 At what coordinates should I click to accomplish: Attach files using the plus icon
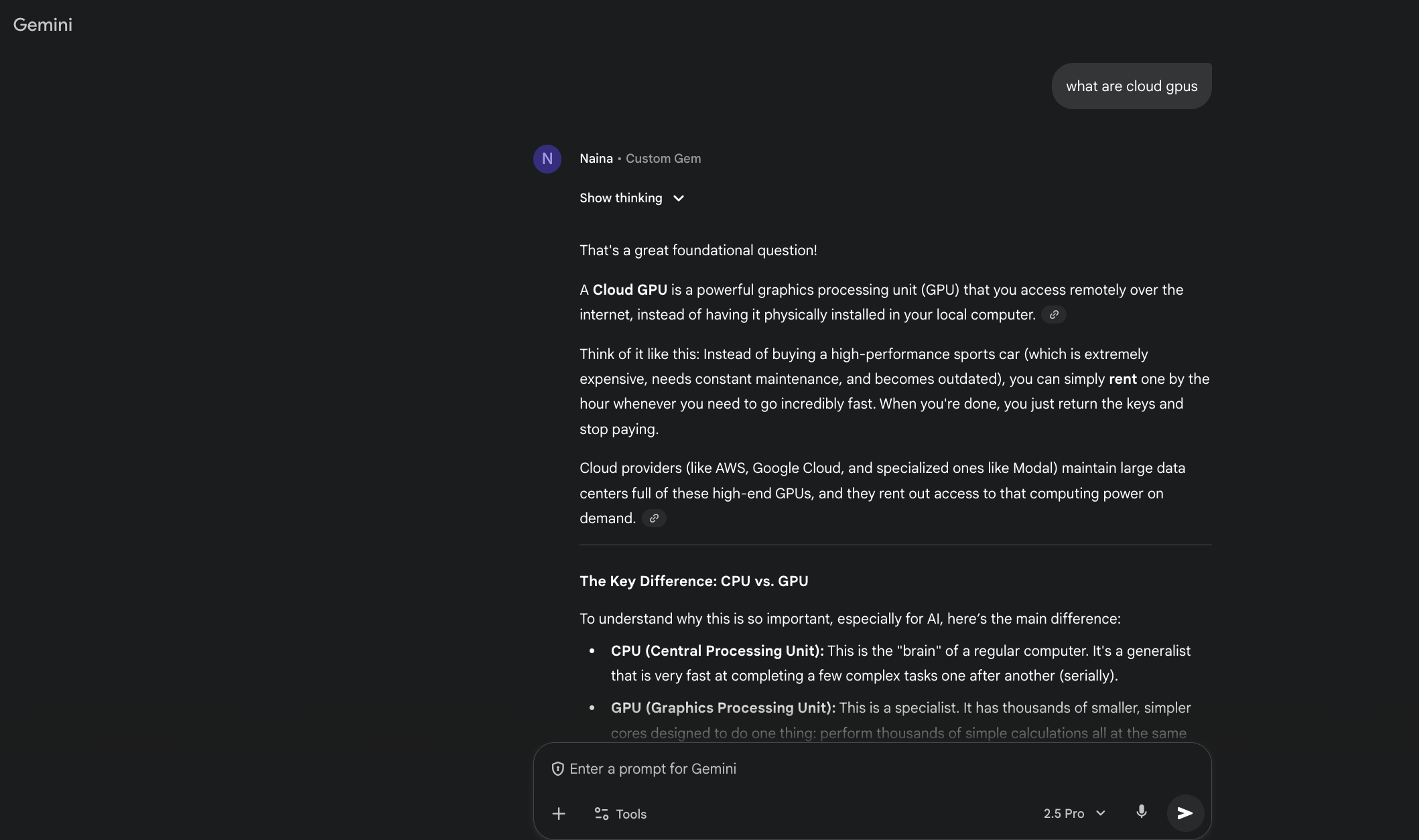click(x=559, y=813)
